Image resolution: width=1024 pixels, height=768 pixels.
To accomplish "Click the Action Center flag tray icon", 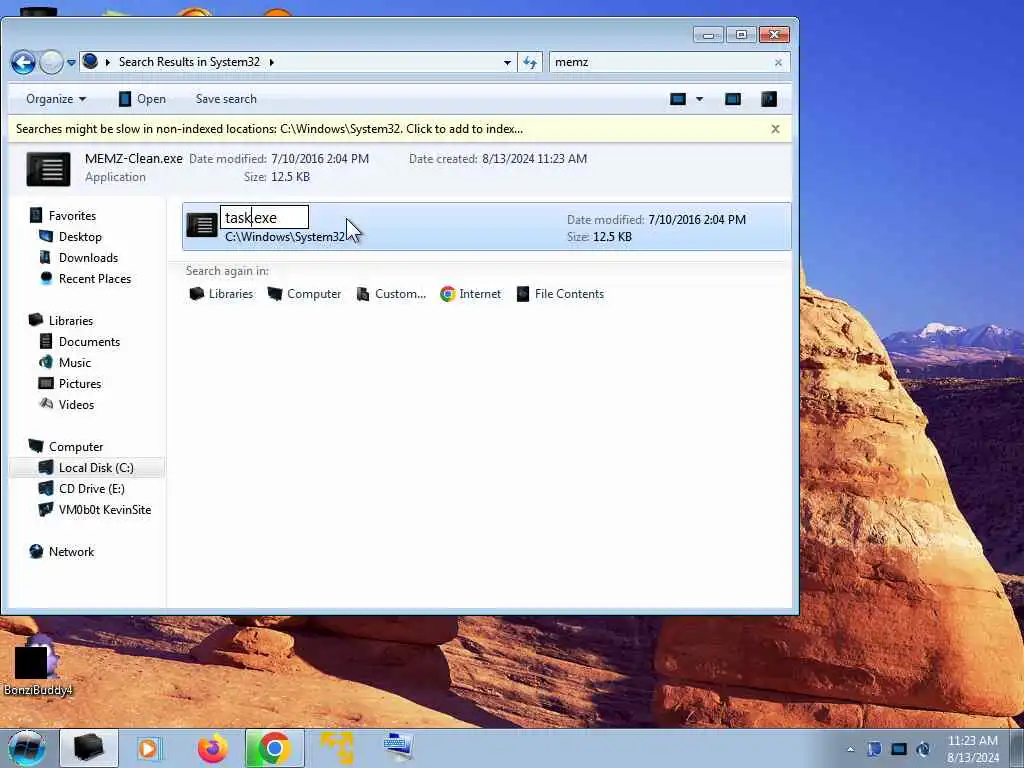I will (874, 749).
